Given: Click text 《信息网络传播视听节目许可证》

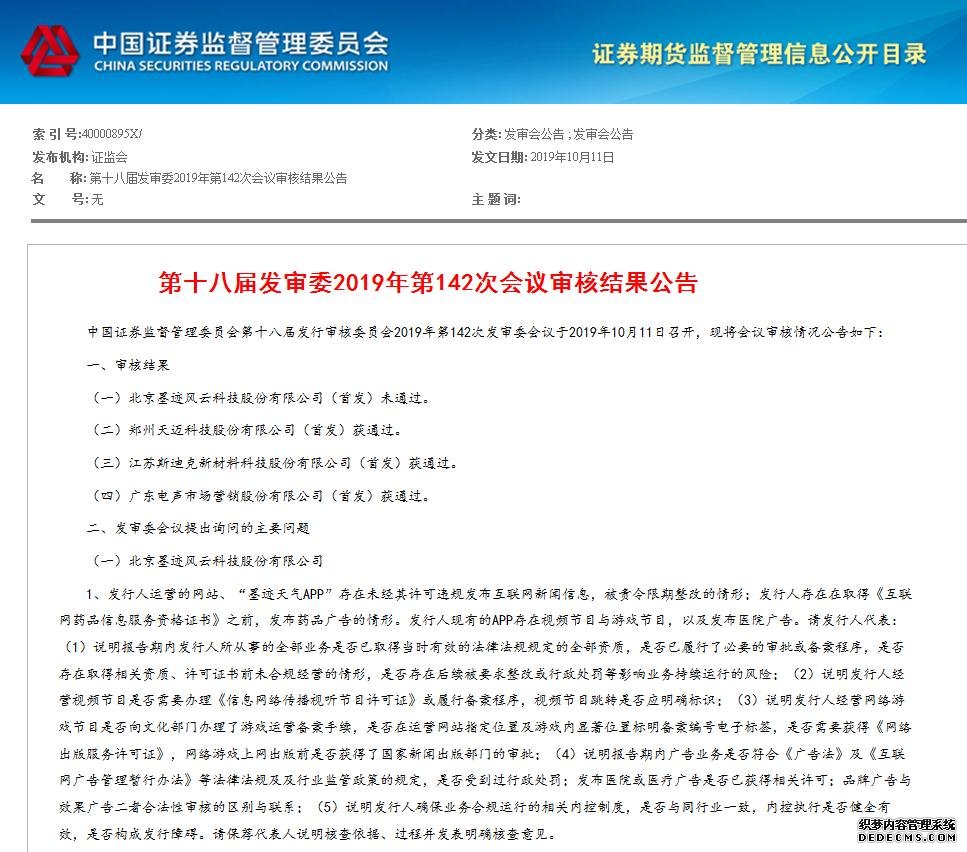Looking at the screenshot, I should (317, 700).
